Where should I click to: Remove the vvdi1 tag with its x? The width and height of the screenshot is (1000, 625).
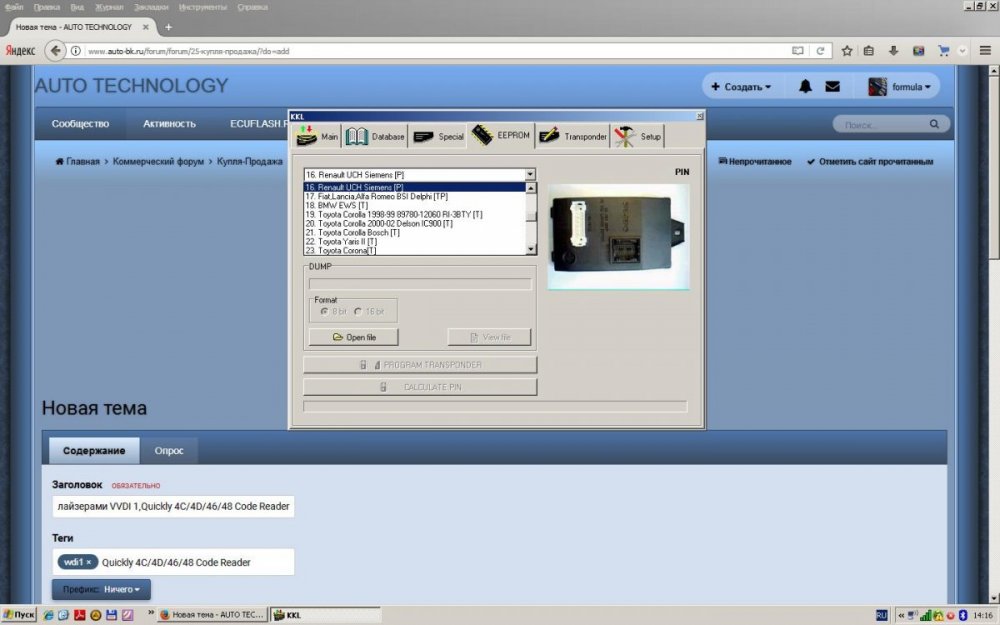(89, 562)
